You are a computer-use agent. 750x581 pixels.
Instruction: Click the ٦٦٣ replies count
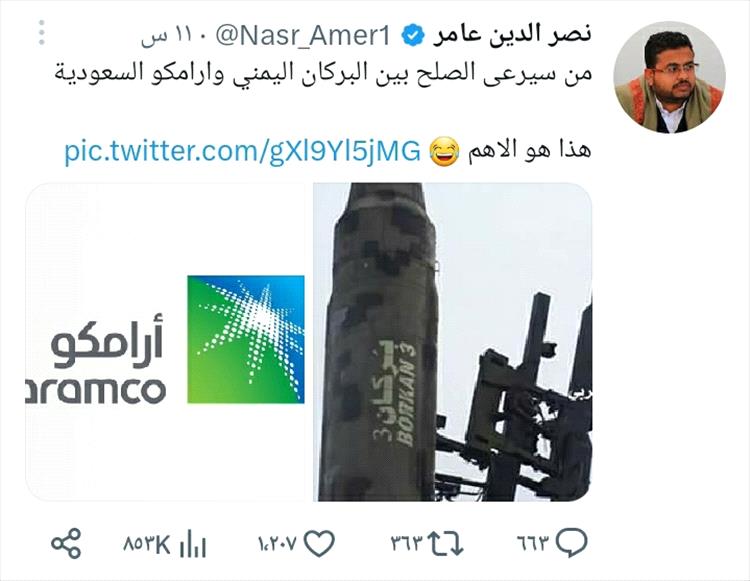[x=534, y=544]
